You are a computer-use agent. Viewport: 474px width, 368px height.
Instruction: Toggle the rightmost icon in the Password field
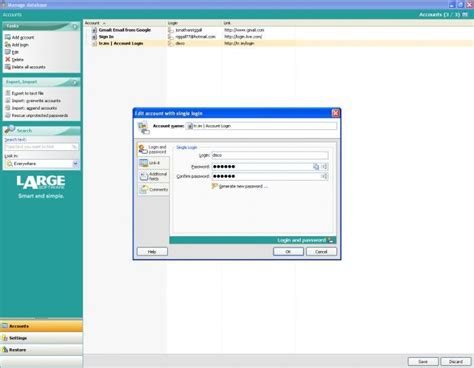coord(324,166)
